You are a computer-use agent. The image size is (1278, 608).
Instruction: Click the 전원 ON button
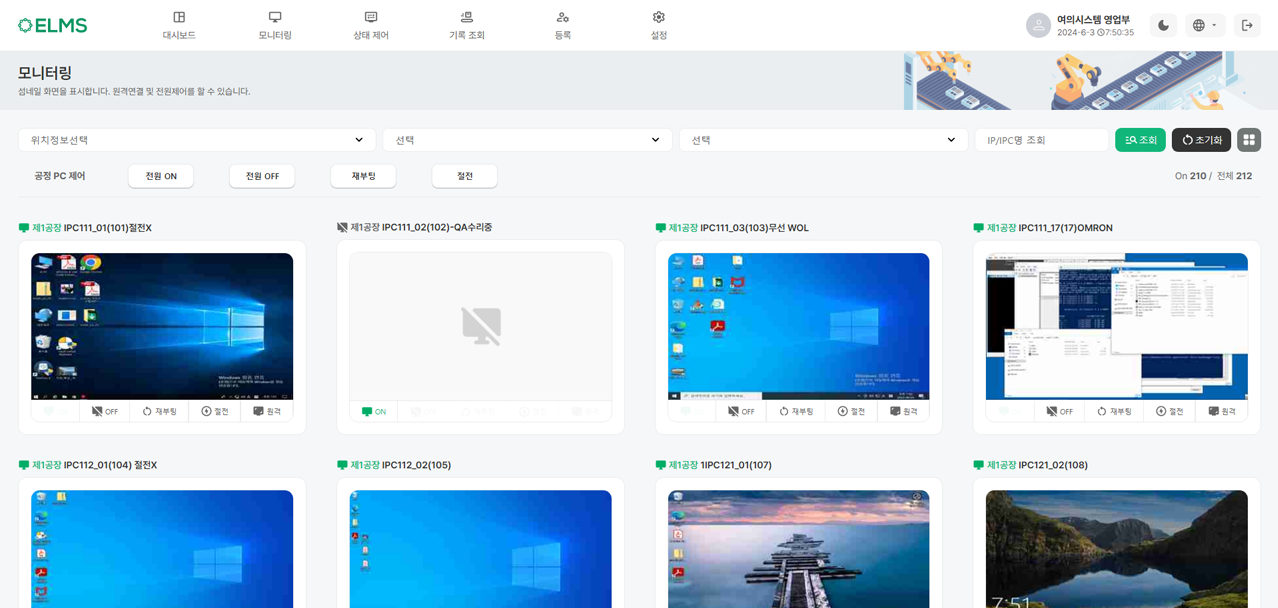(161, 176)
